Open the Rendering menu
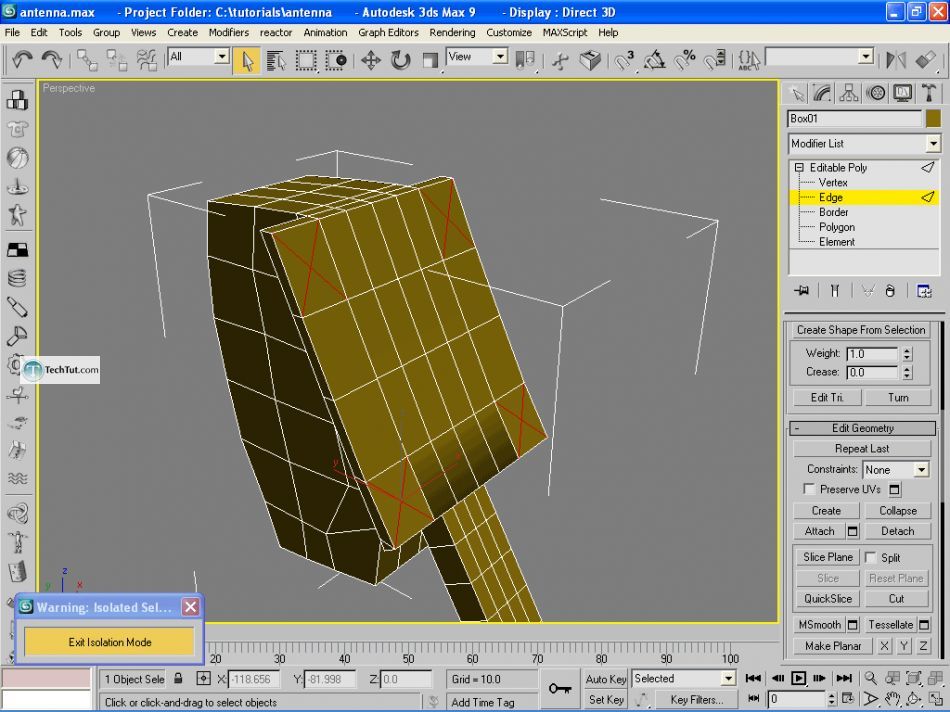This screenshot has height=712, width=950. pyautogui.click(x=452, y=32)
